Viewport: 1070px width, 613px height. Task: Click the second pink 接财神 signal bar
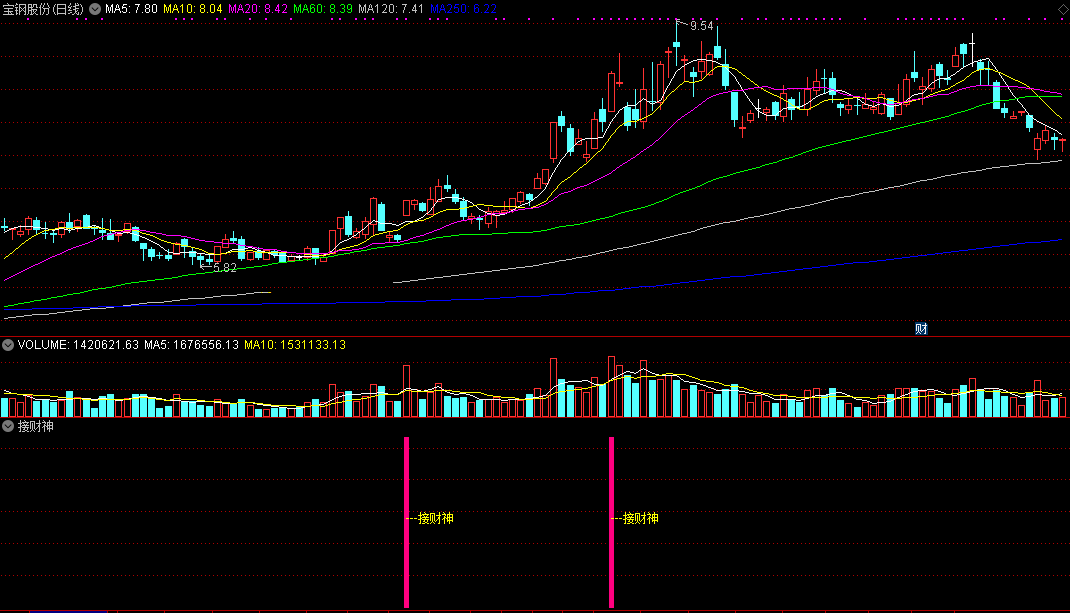pos(611,522)
